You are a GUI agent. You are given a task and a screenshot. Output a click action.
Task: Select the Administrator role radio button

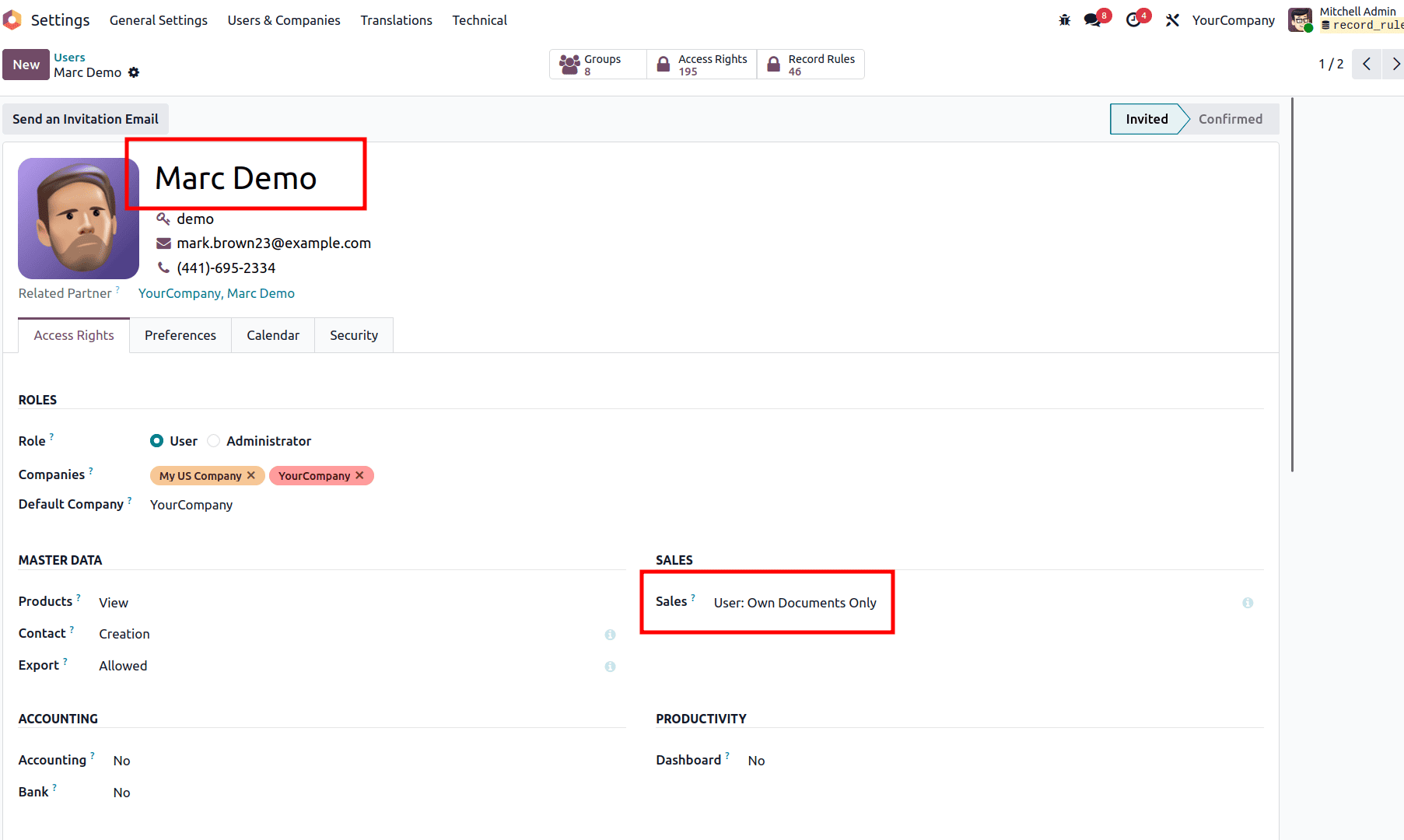click(x=213, y=441)
